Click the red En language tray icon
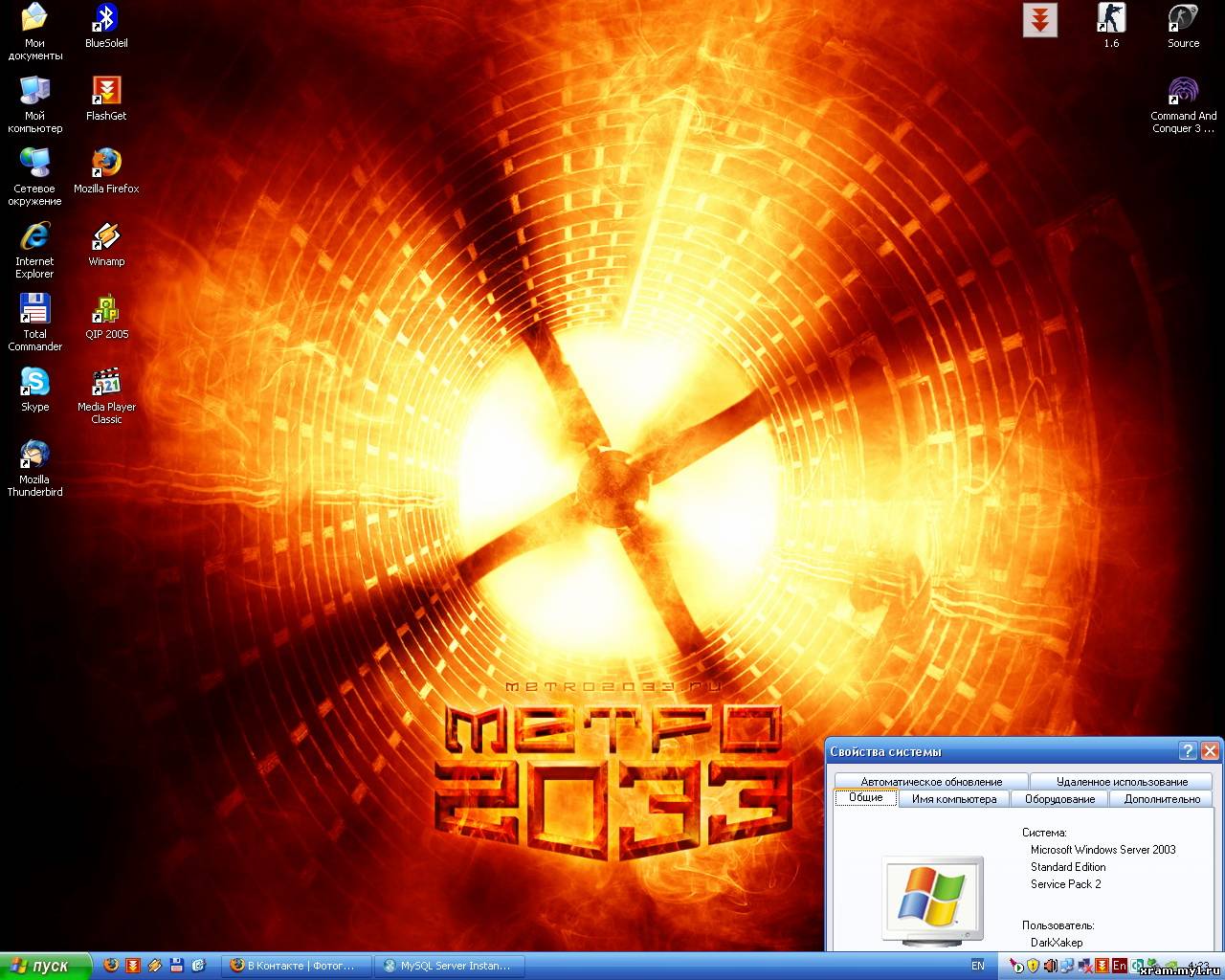 coord(1120,966)
